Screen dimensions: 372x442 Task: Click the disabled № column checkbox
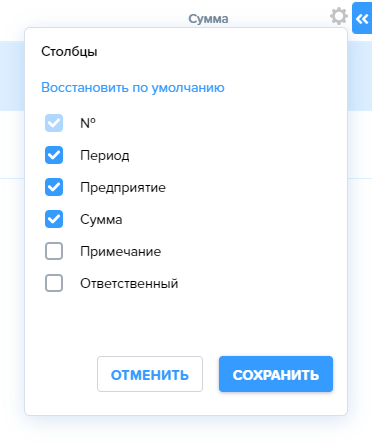(x=54, y=123)
